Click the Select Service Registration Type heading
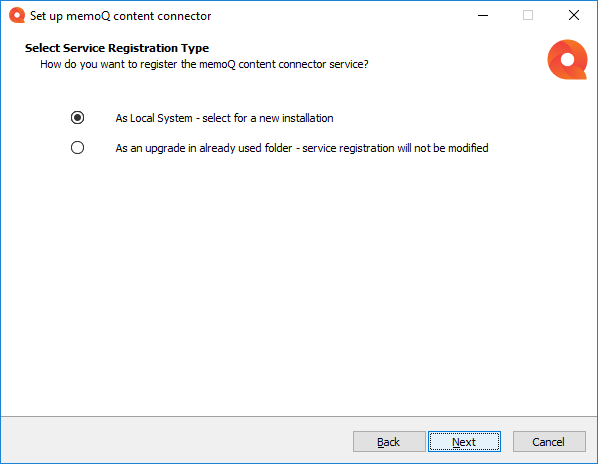 coord(117,48)
